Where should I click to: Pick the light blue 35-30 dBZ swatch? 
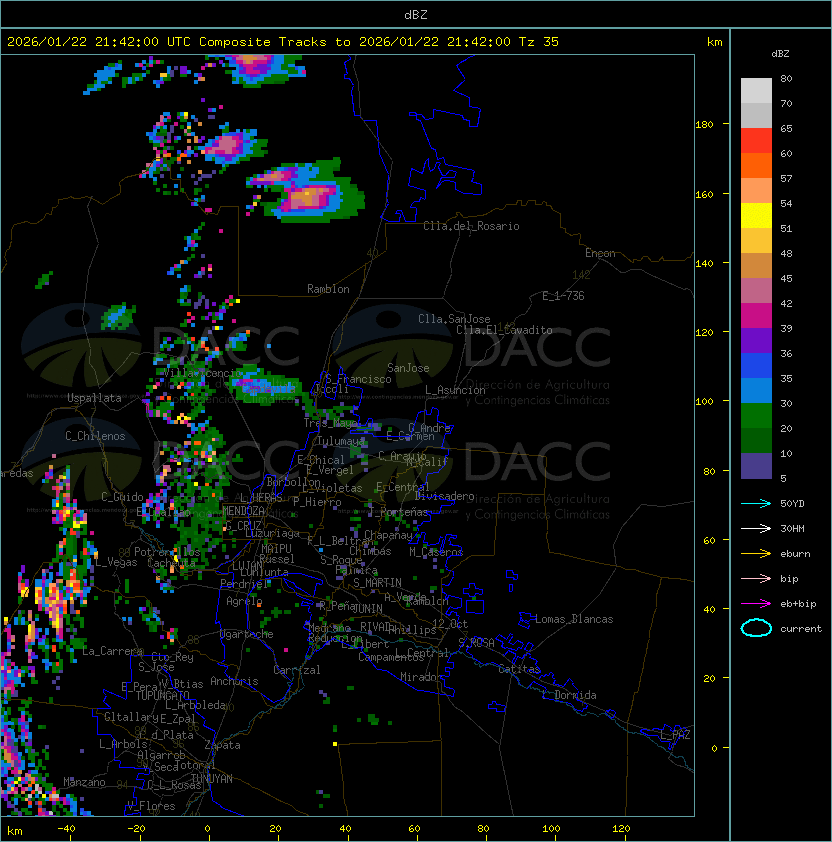[756, 391]
